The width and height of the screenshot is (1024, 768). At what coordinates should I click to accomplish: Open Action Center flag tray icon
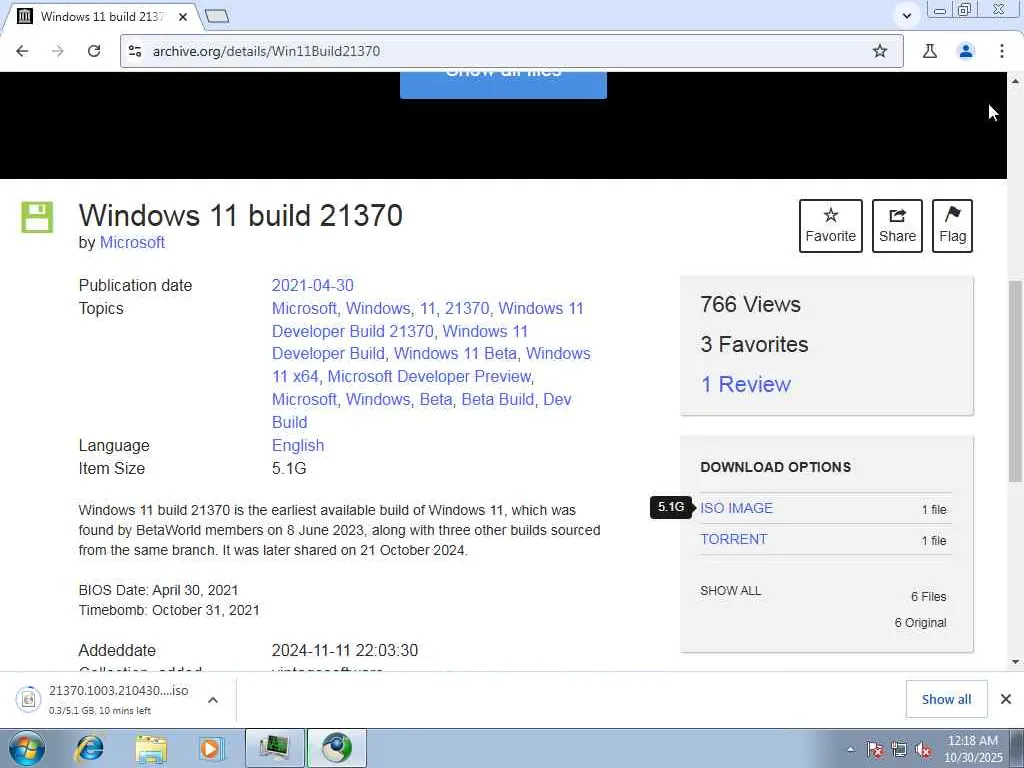[875, 750]
